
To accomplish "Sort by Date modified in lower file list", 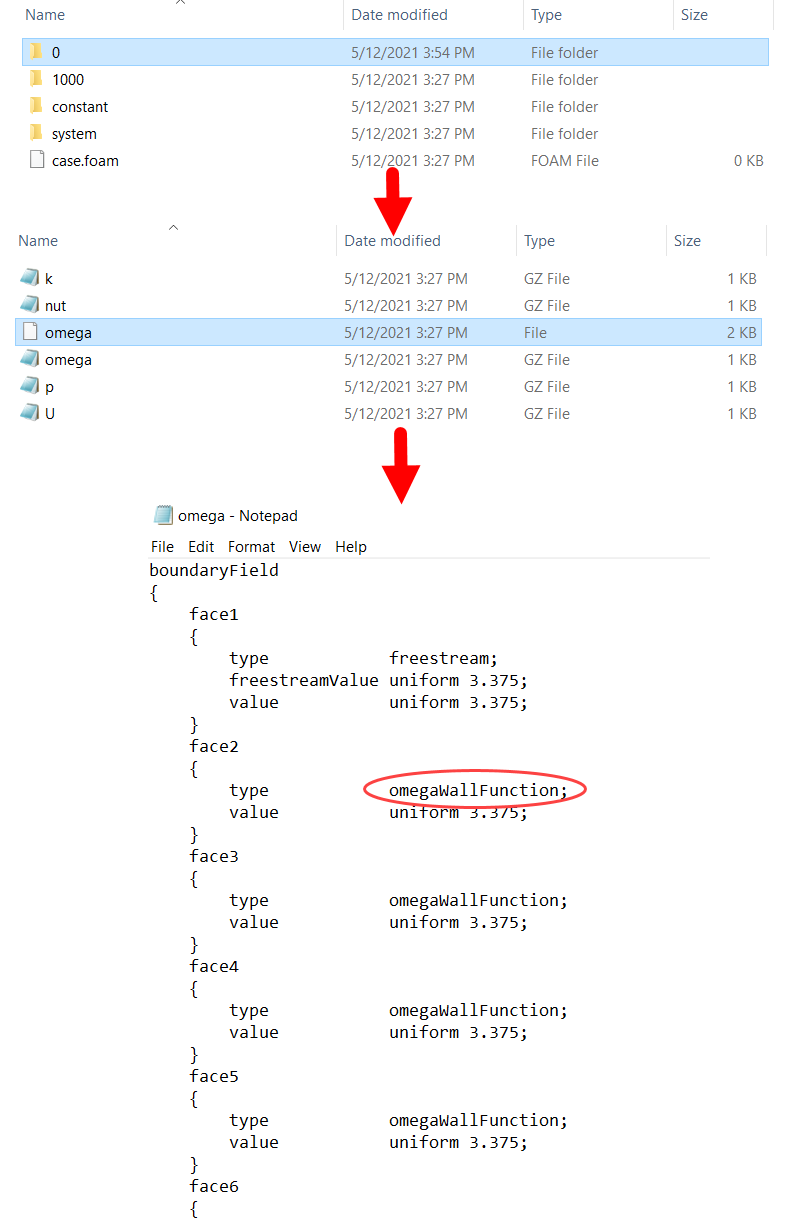I will coord(392,241).
